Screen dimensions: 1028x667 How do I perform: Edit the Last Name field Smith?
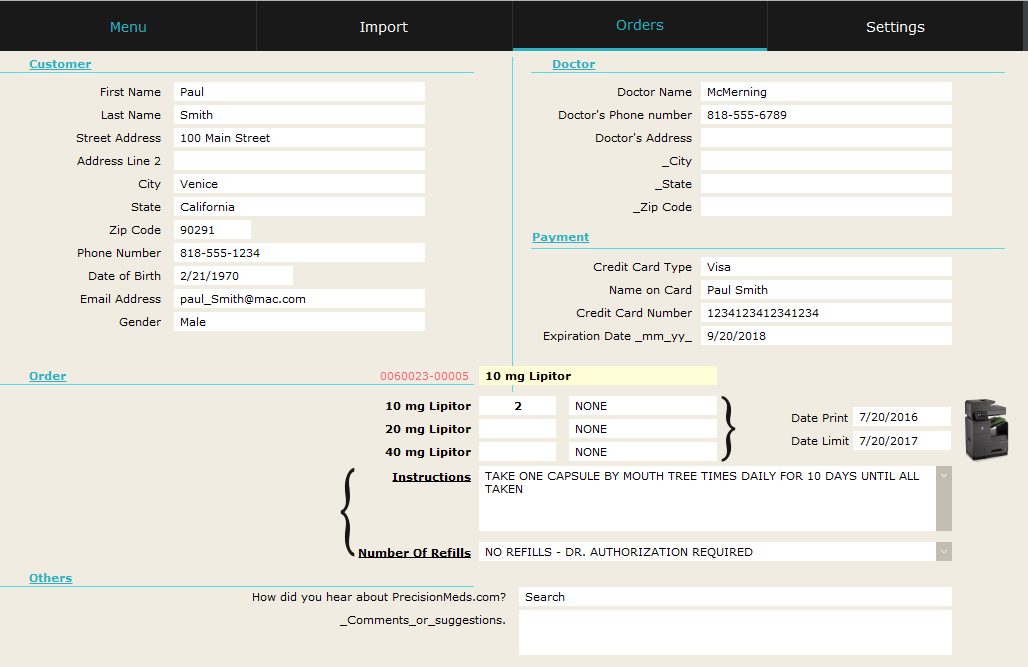(299, 115)
